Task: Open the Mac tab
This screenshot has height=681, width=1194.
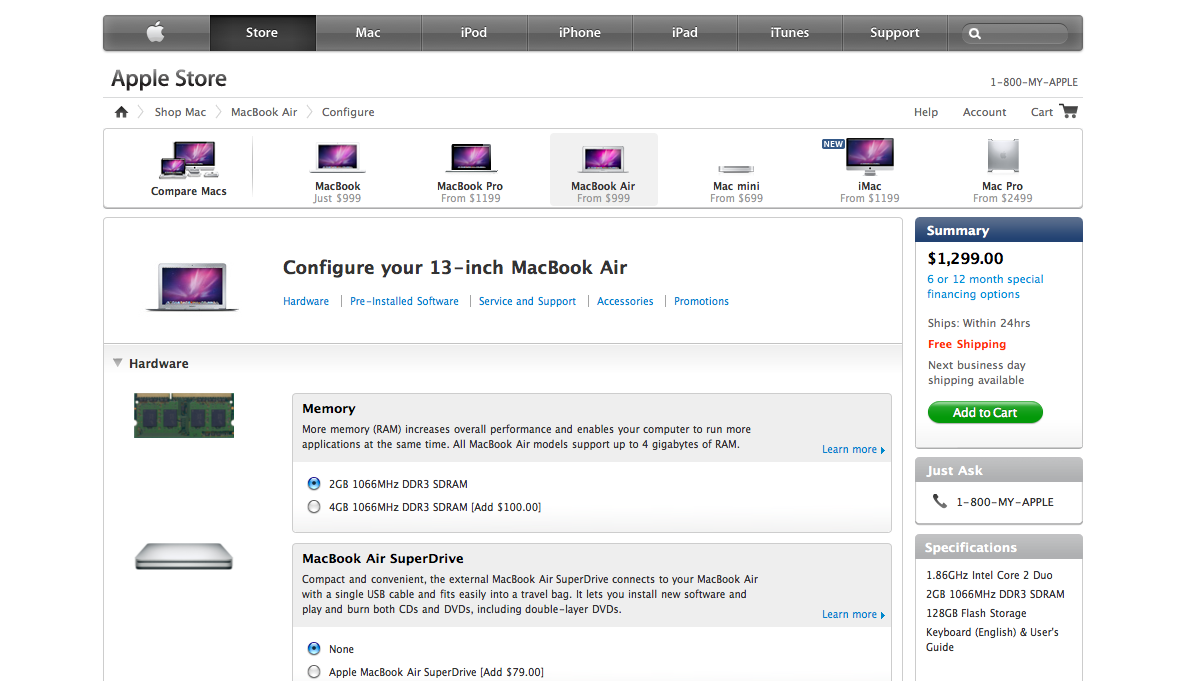Action: tap(368, 33)
